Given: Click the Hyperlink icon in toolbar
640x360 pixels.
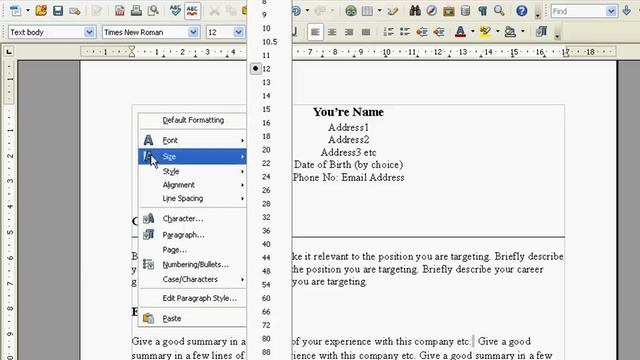Looking at the screenshot, I should pos(351,11).
